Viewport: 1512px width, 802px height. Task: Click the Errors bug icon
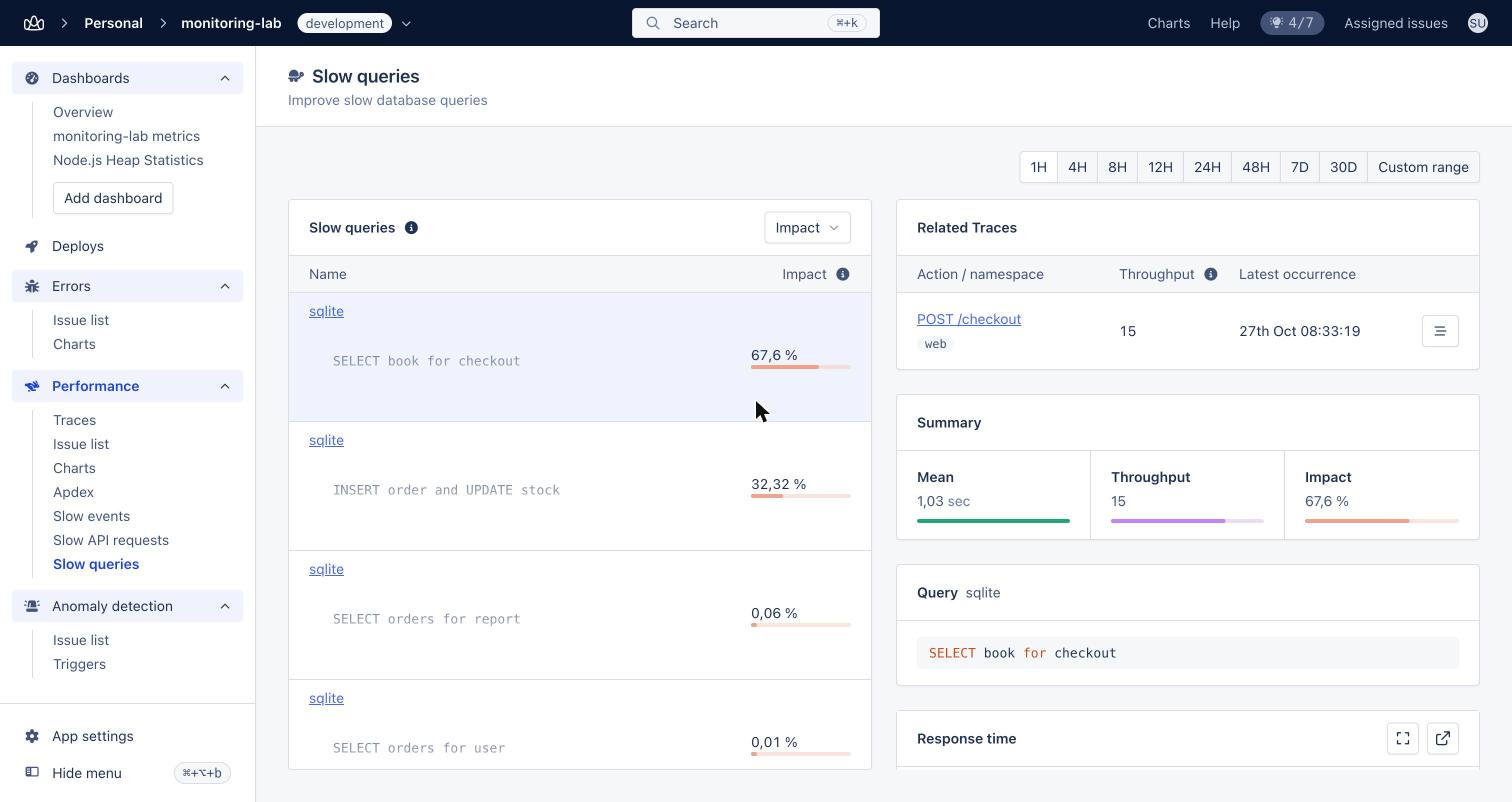click(x=32, y=286)
